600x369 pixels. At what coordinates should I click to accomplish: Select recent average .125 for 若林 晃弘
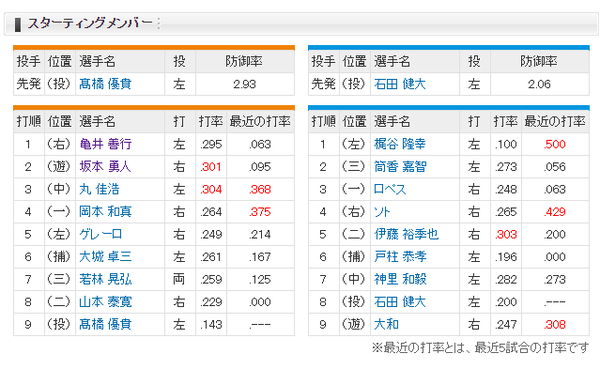[260, 280]
